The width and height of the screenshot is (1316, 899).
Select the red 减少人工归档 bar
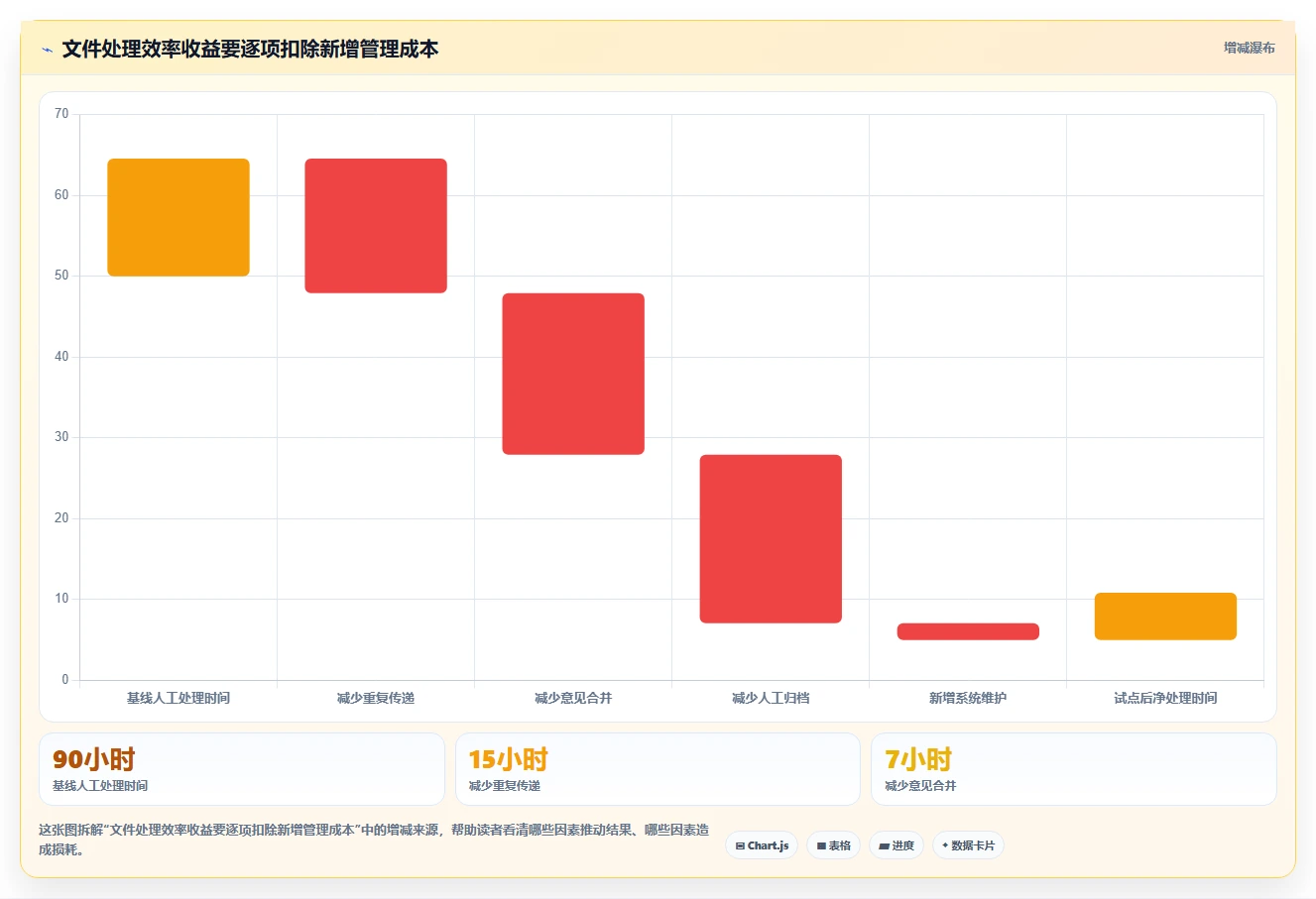(x=771, y=539)
